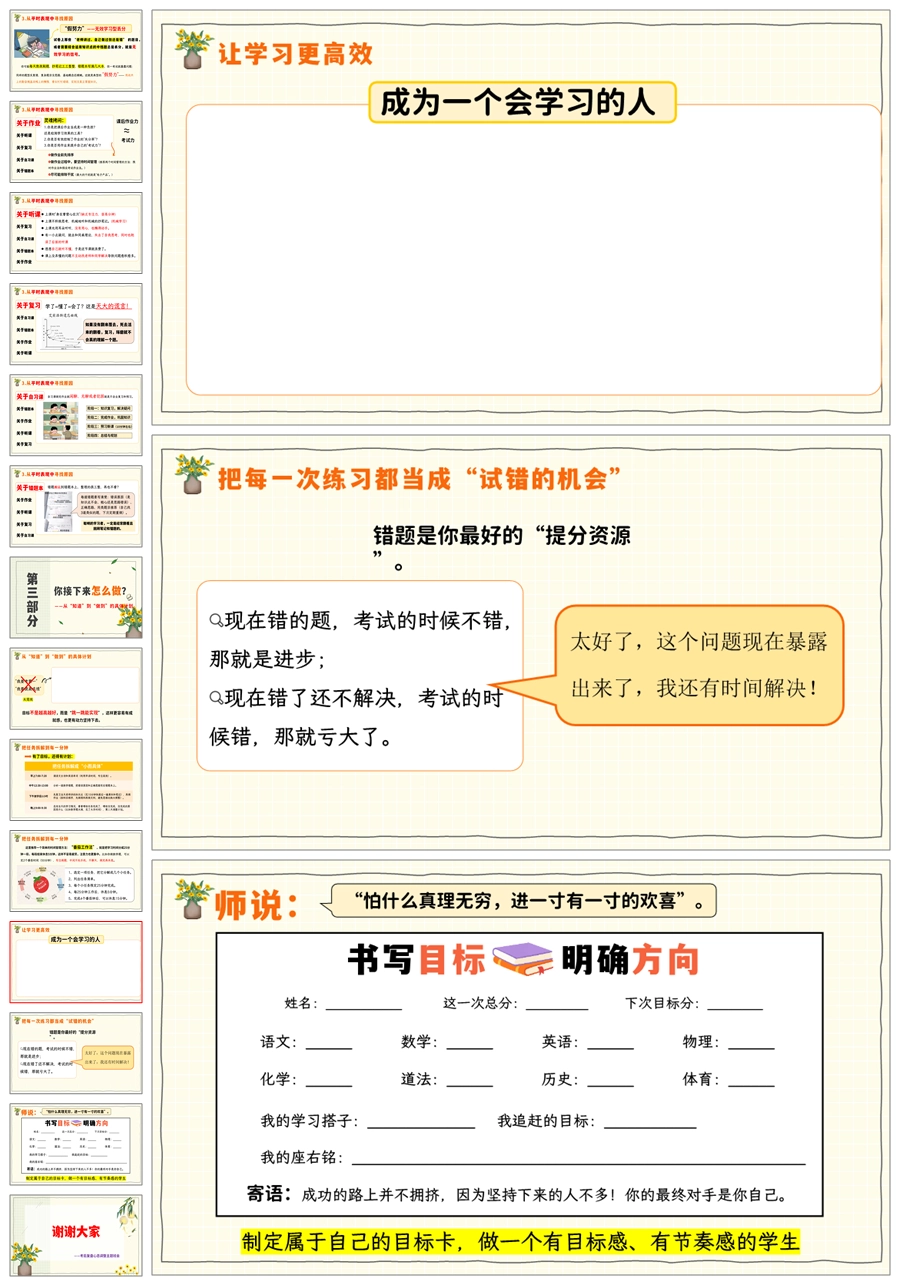
Task: Click the 成为一个会学习的人 title box
Action: pos(522,103)
